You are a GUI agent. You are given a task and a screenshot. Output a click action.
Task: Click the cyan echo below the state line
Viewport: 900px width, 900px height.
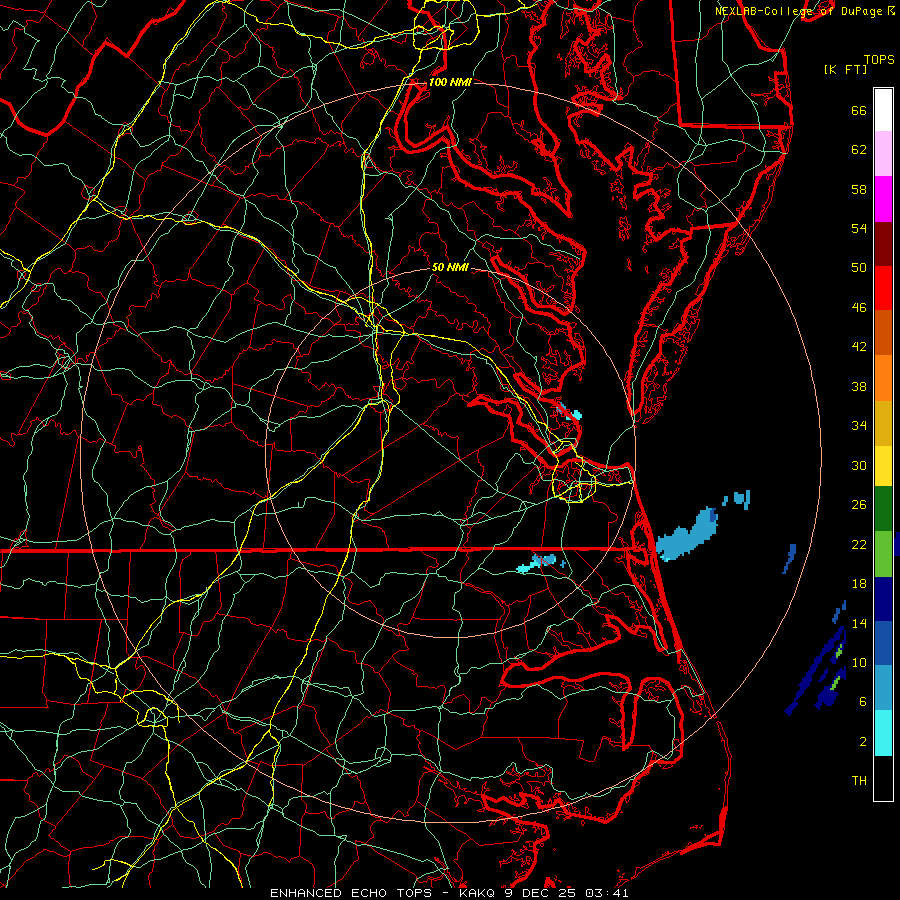(537, 563)
